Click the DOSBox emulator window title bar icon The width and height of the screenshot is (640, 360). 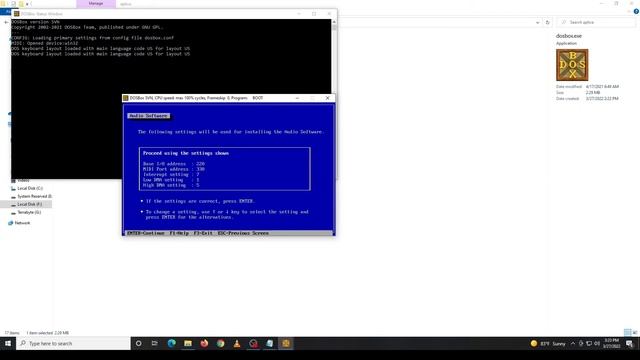pyautogui.click(x=126, y=98)
